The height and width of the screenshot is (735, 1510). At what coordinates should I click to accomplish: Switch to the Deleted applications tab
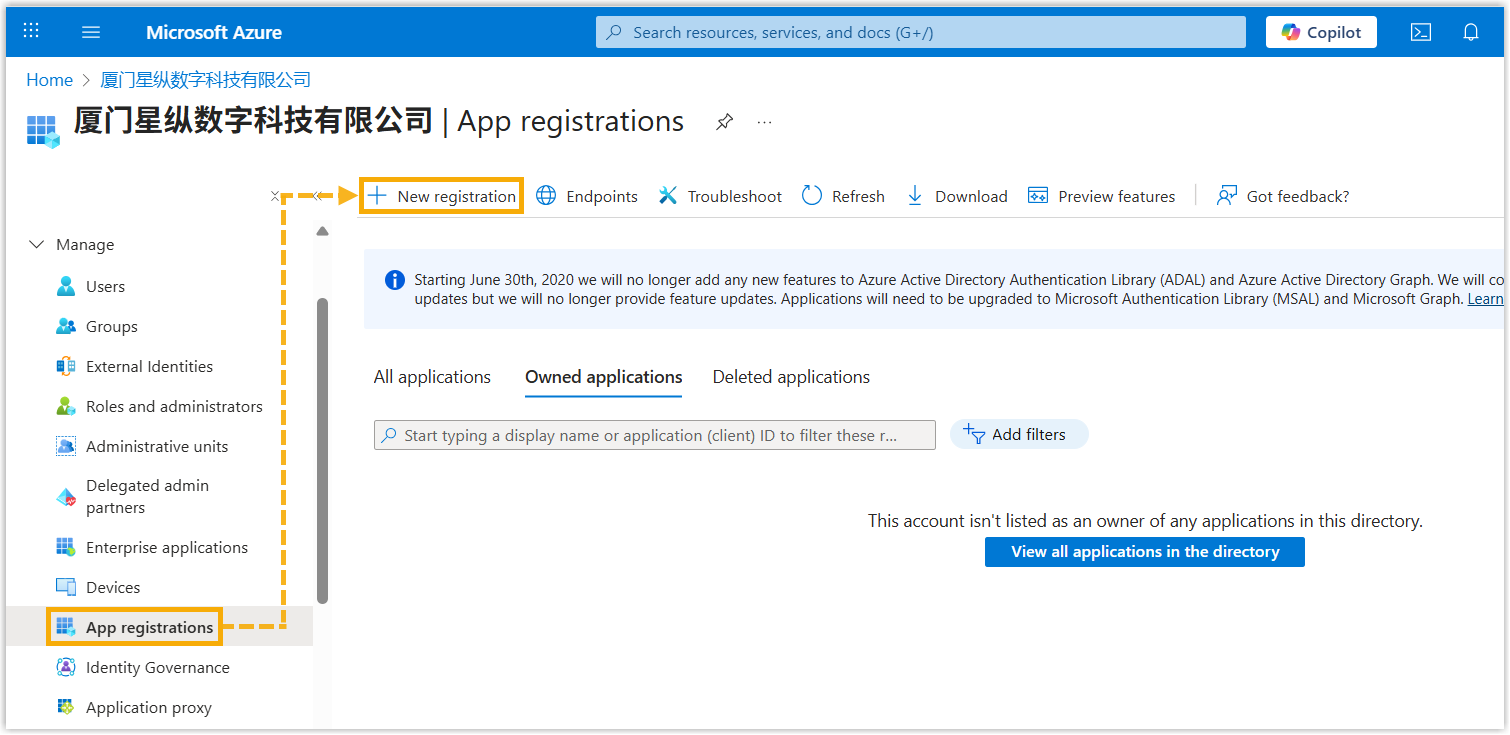coord(791,377)
